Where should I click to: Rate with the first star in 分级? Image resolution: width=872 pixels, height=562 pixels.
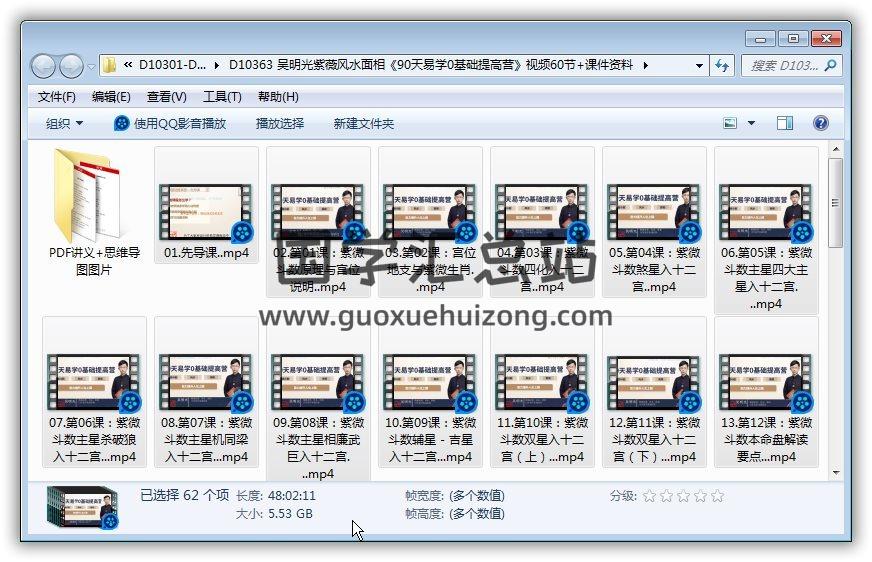(649, 496)
